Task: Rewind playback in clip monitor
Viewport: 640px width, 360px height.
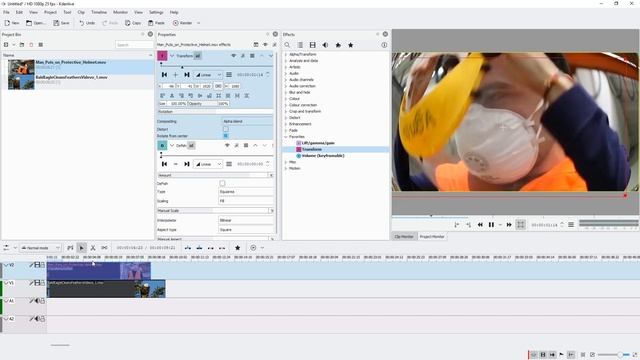Action: [x=480, y=225]
